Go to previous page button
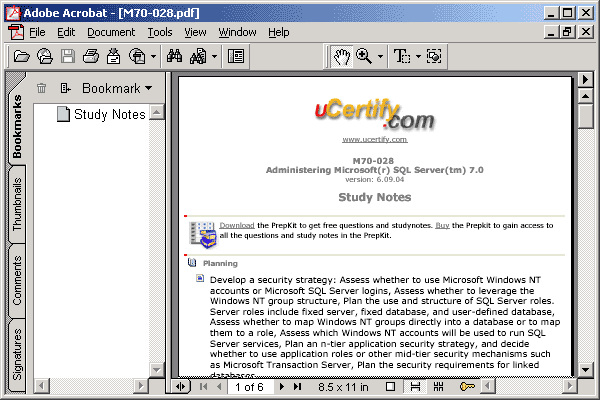This screenshot has height=400, width=600. pos(219,387)
